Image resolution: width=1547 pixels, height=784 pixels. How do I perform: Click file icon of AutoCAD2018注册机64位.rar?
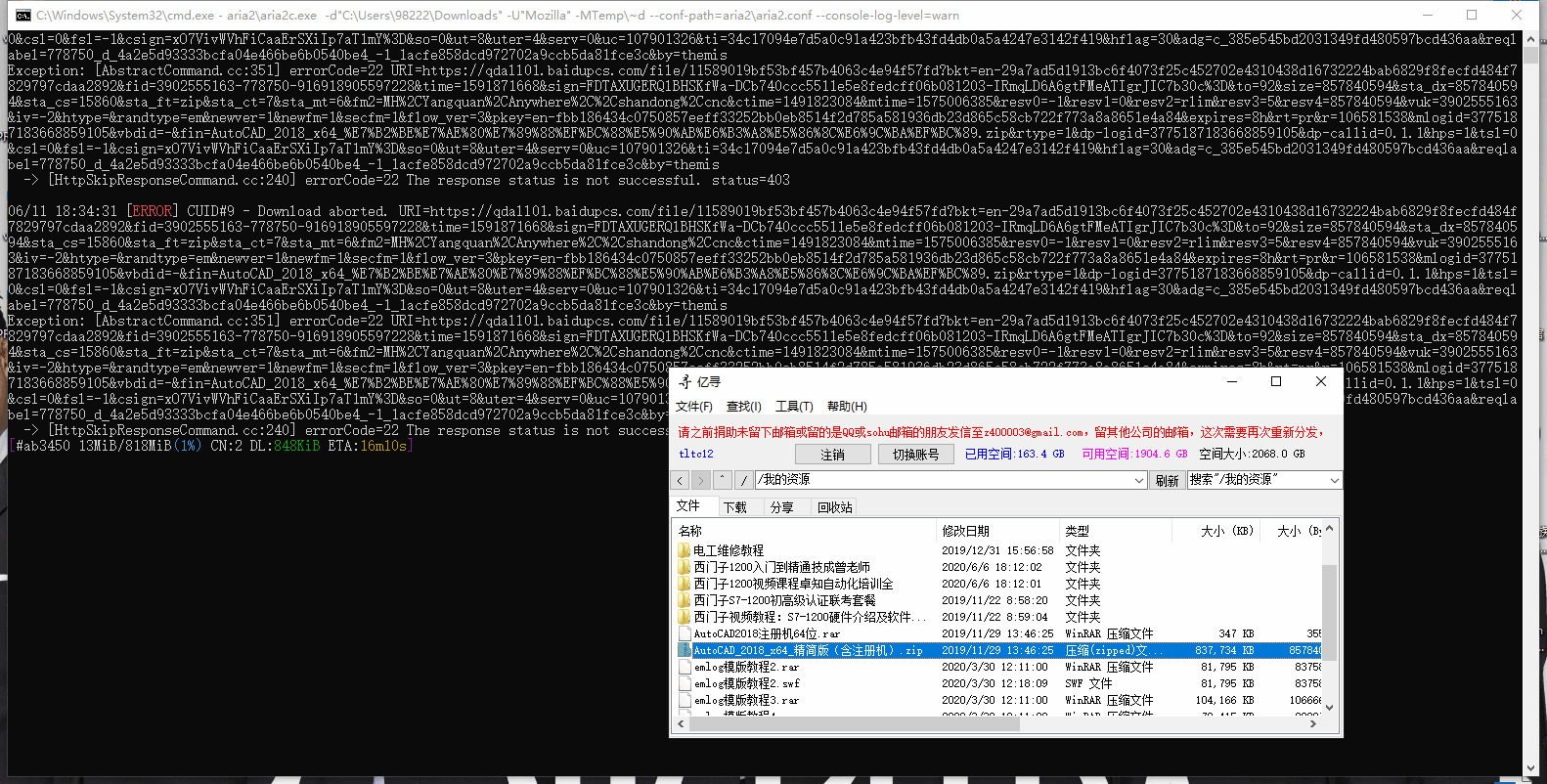click(x=685, y=633)
